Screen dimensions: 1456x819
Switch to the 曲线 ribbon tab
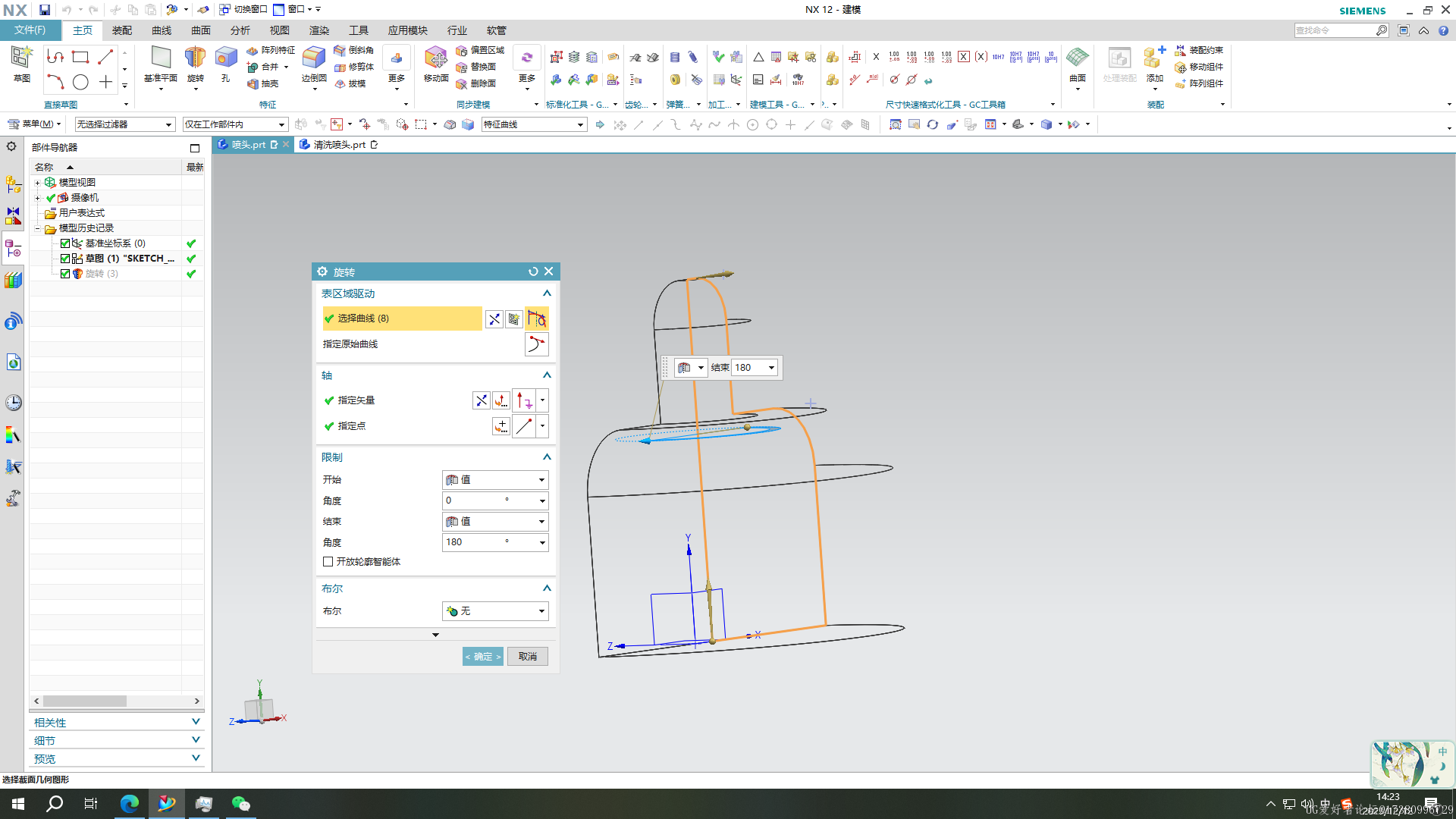162,30
